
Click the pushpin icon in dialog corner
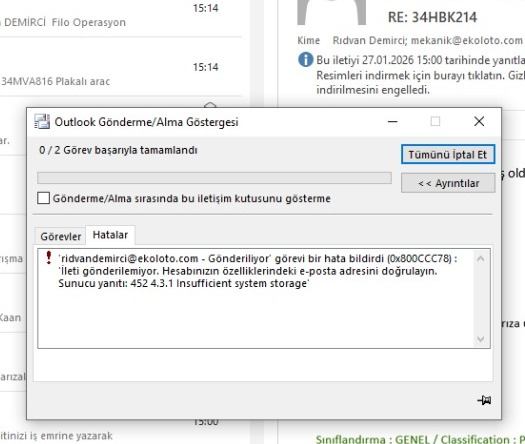coord(484,400)
